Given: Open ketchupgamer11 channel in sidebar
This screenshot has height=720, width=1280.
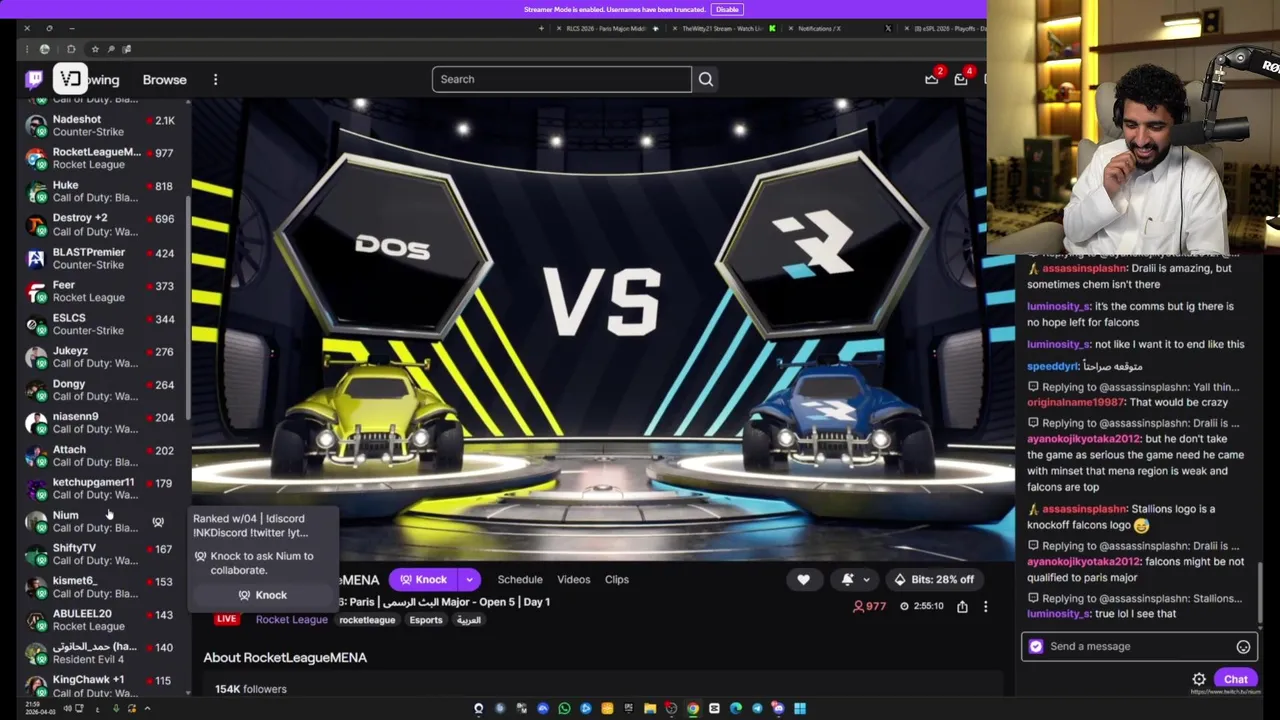Looking at the screenshot, I should 100,489.
